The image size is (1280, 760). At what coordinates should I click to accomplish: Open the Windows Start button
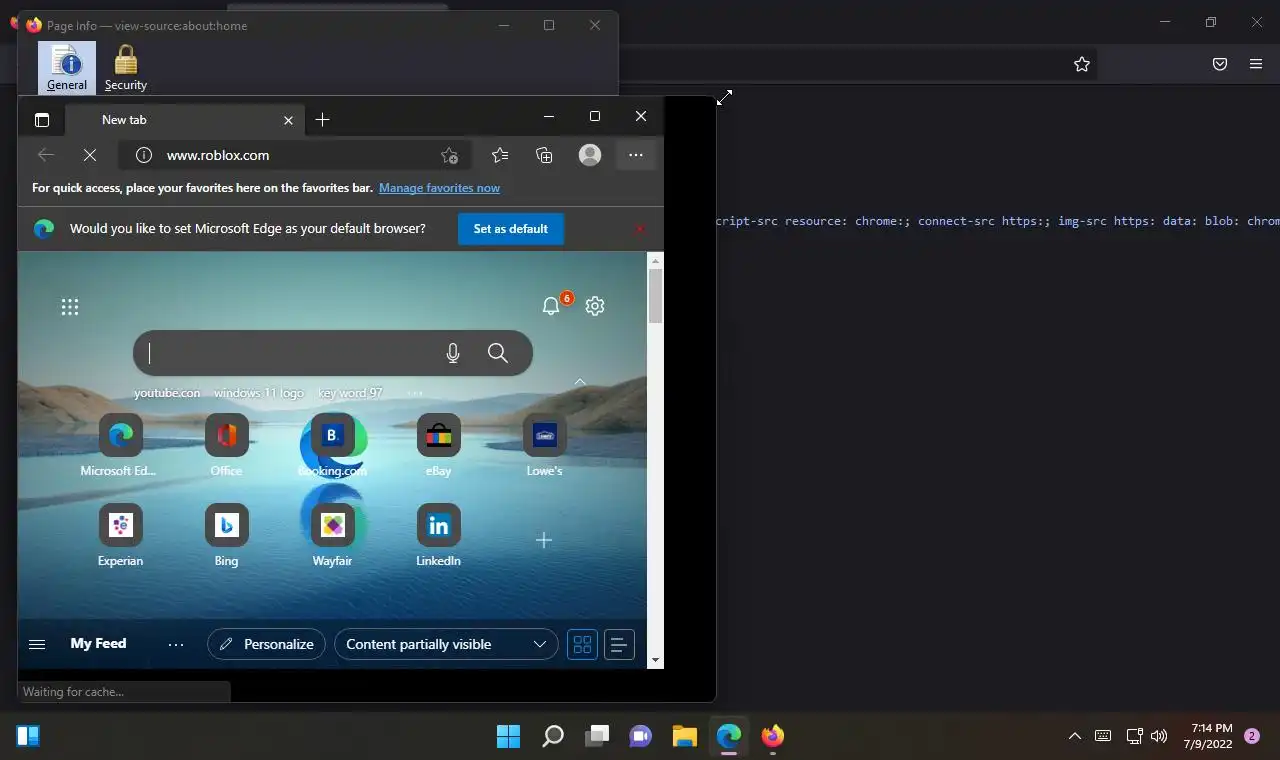pos(508,737)
